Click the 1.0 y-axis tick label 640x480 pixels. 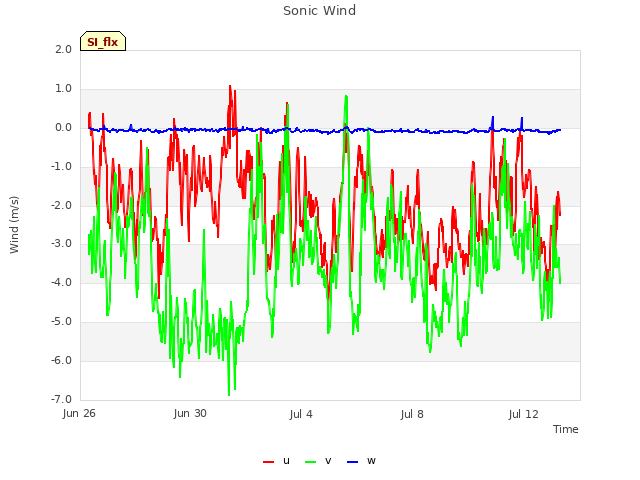(63, 89)
